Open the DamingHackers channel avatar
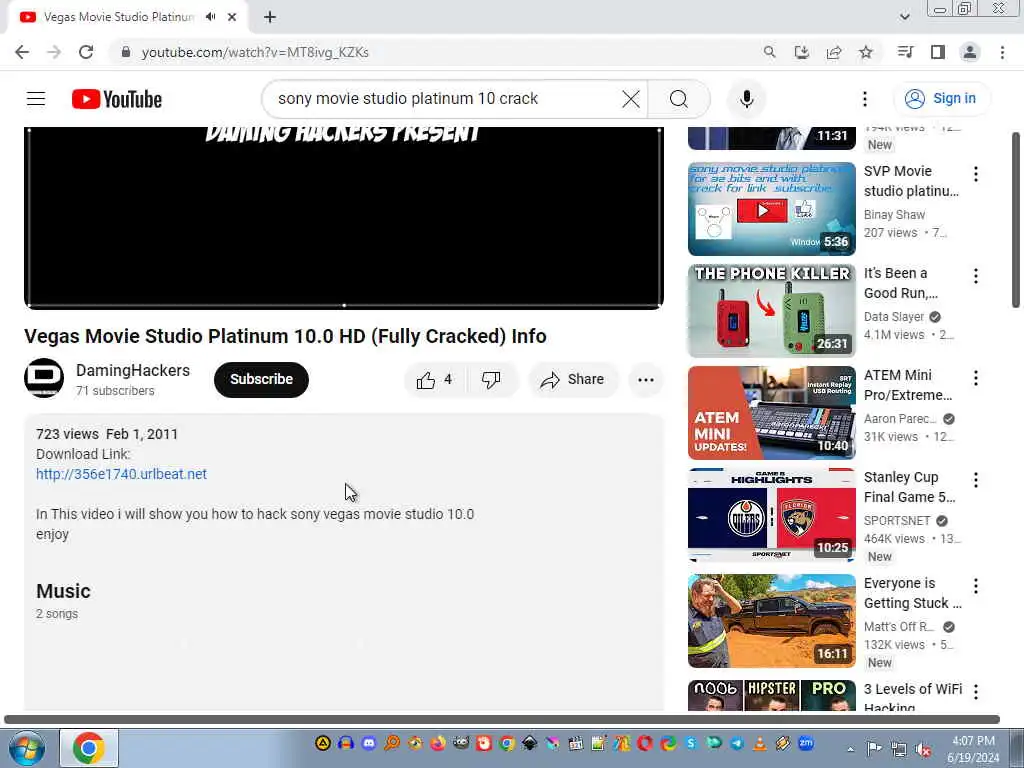Screen dimensions: 1024x768 click(x=44, y=378)
